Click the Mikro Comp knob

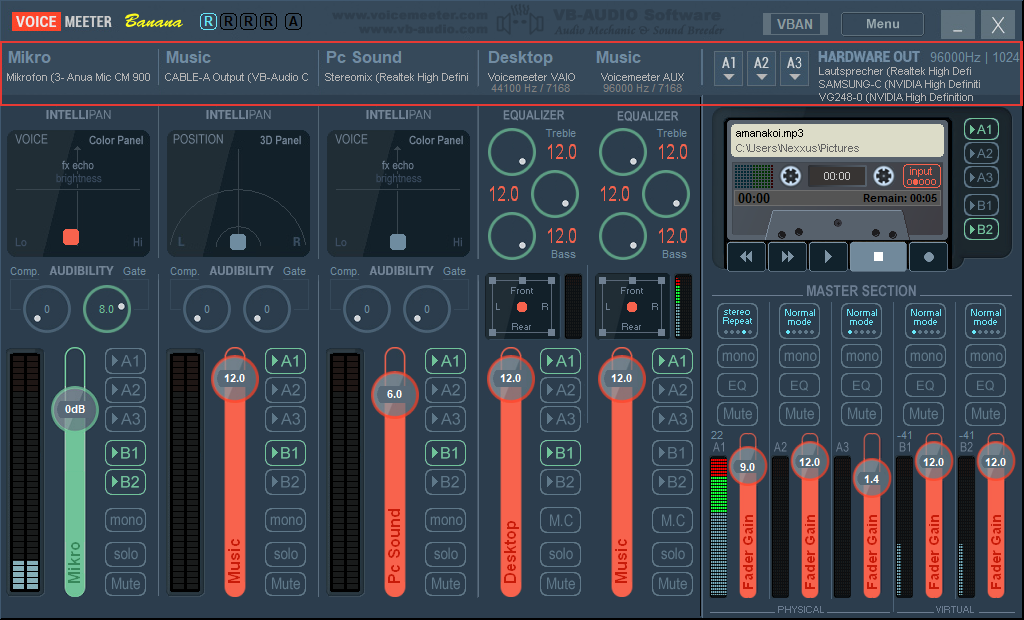(x=46, y=309)
